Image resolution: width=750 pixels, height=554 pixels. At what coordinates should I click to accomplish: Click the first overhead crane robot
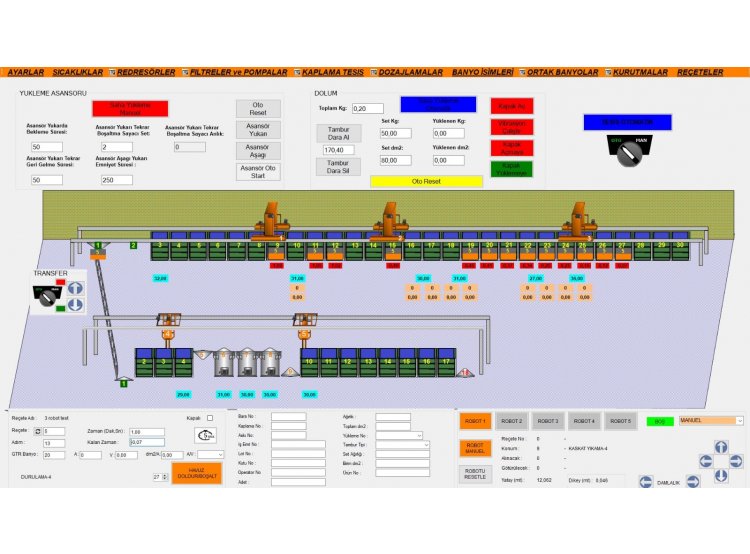click(270, 219)
